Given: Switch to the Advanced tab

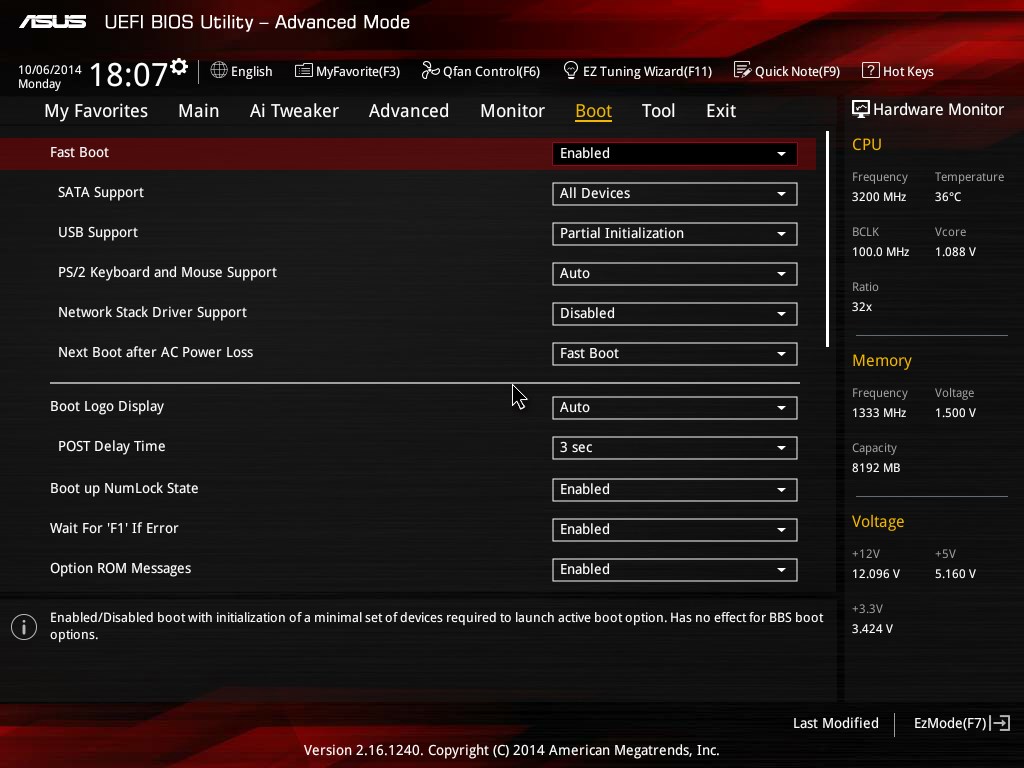Looking at the screenshot, I should tap(409, 111).
